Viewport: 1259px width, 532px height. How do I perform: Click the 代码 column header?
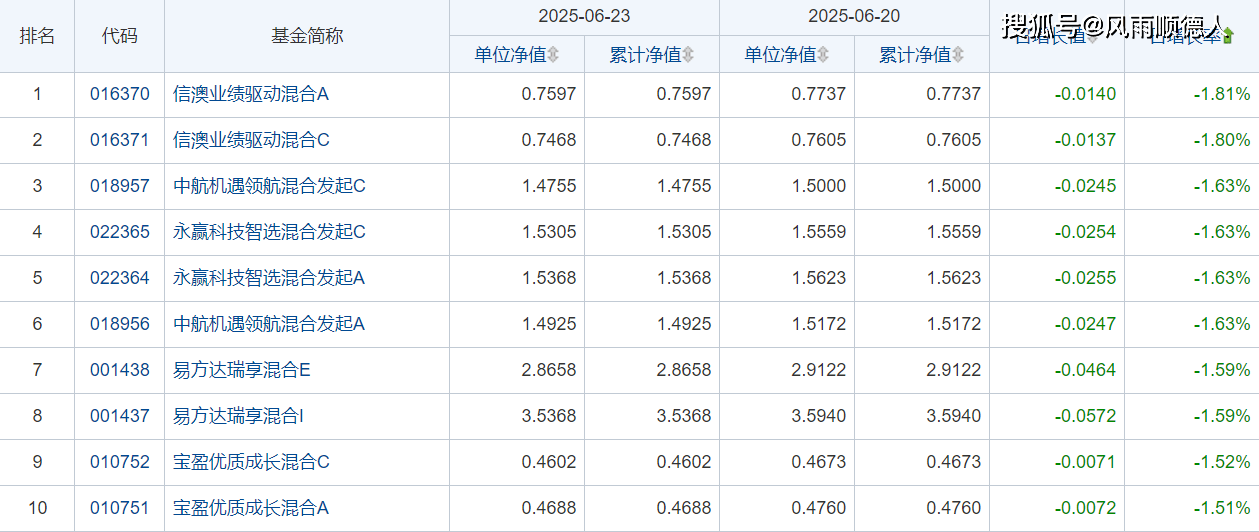pos(120,36)
